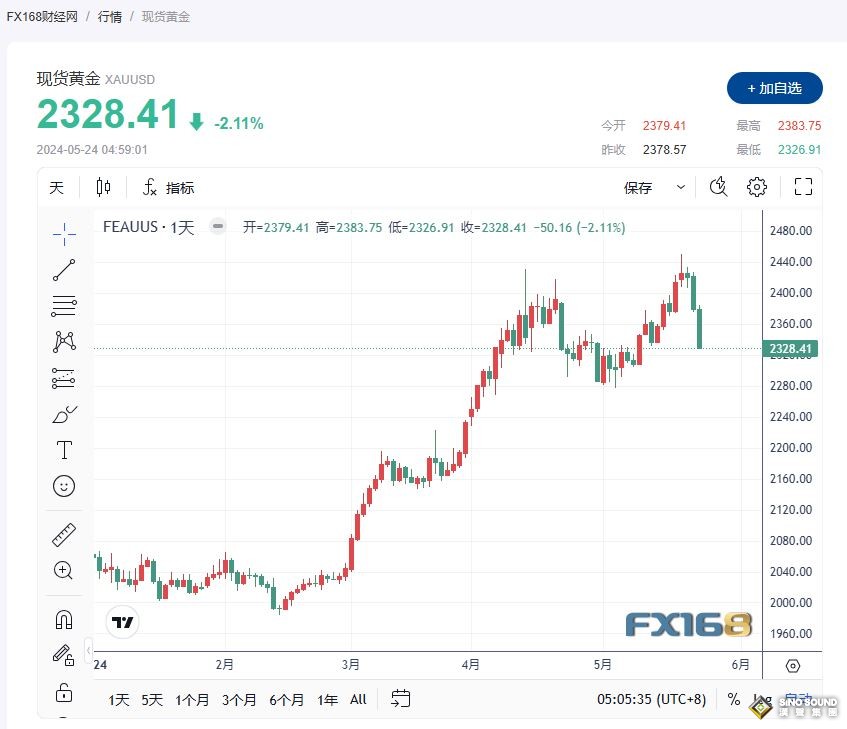Click the 5月 time axis label
The height and width of the screenshot is (729, 847).
point(602,665)
